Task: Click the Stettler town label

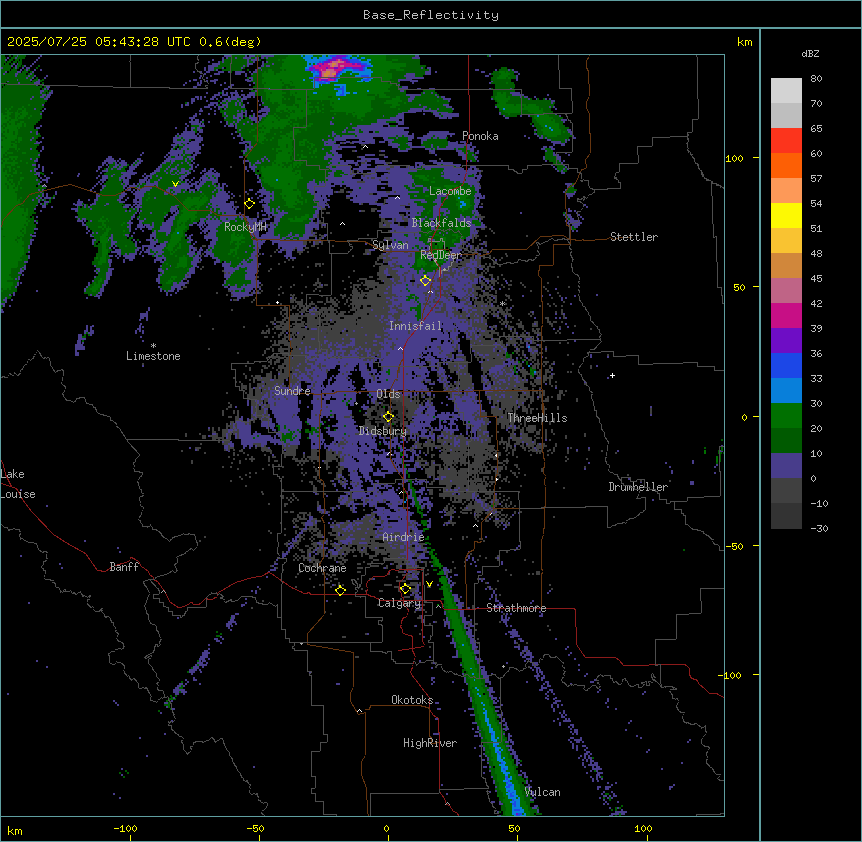Action: click(634, 237)
